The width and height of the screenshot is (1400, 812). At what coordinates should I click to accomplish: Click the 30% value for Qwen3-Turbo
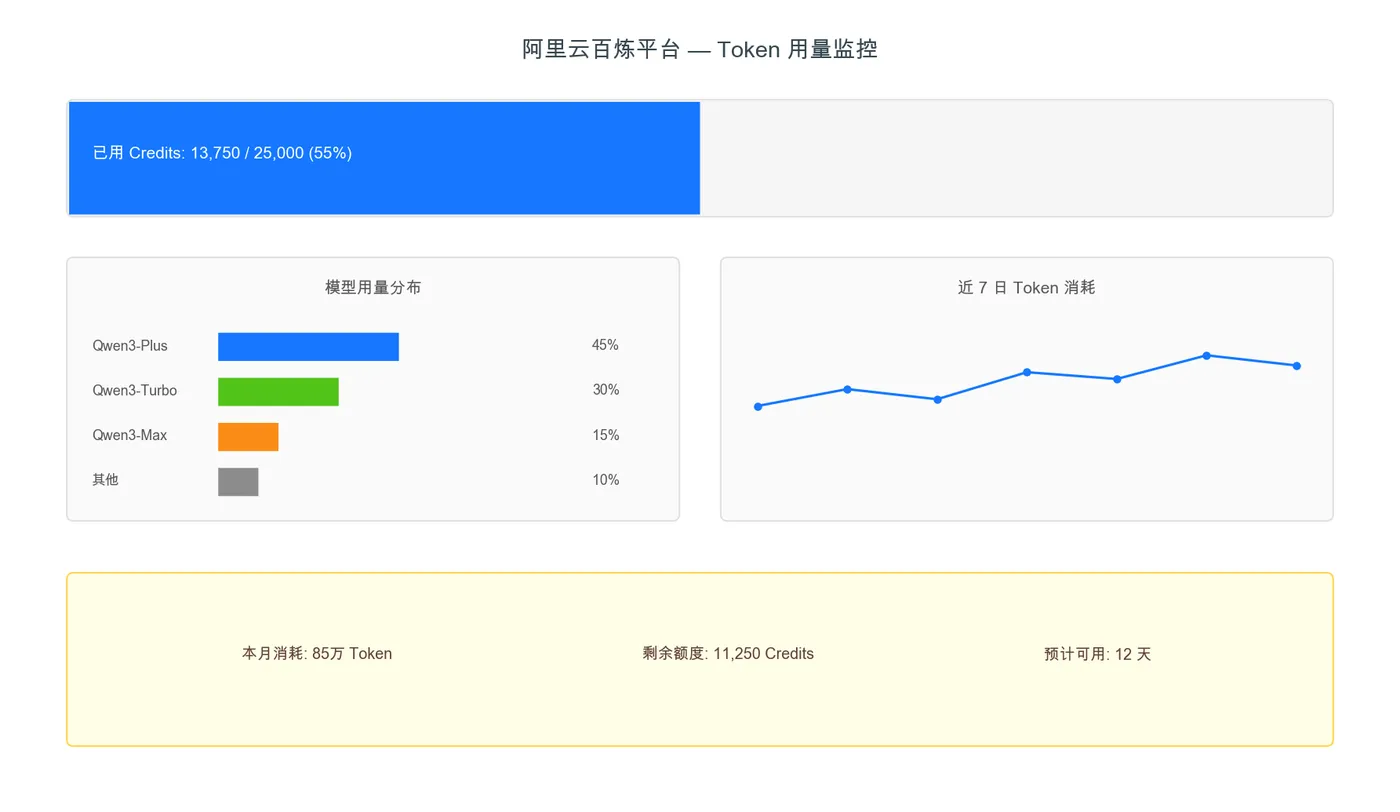click(x=606, y=390)
